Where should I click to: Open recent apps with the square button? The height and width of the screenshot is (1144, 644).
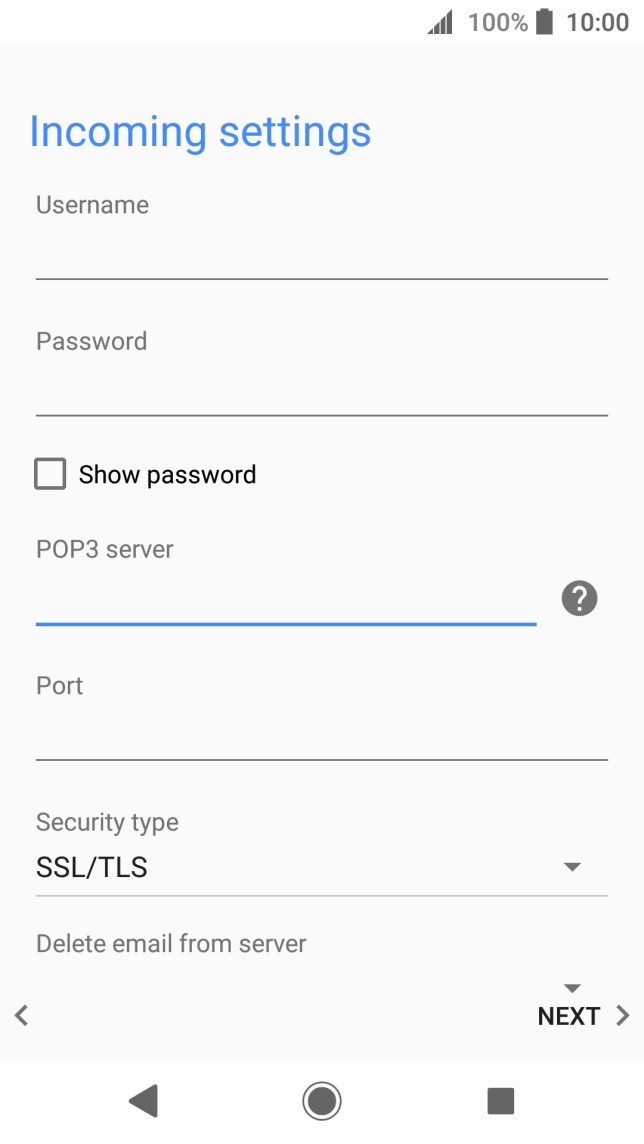tap(499, 1100)
